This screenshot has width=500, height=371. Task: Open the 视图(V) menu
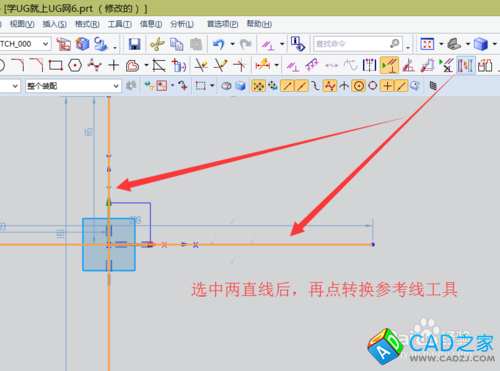pyautogui.click(x=22, y=24)
